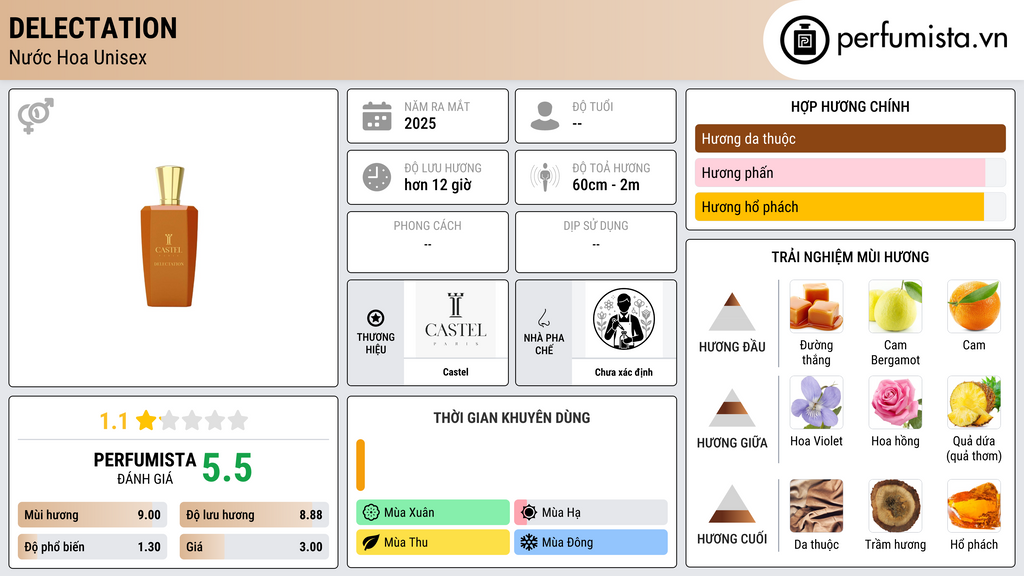Click the perfumer illustration image
Screen dimensions: 1024x576
click(624, 319)
